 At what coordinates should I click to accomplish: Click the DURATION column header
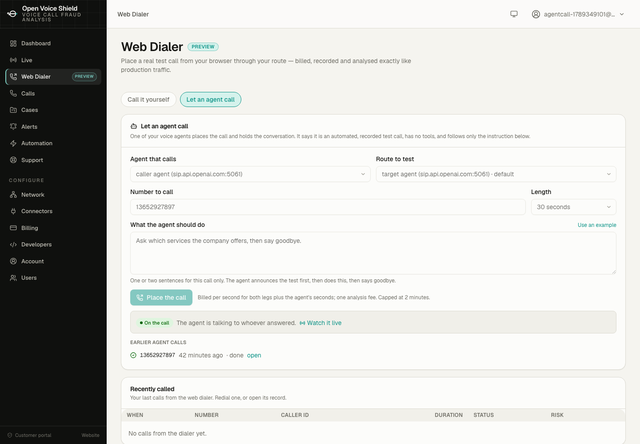(x=449, y=415)
